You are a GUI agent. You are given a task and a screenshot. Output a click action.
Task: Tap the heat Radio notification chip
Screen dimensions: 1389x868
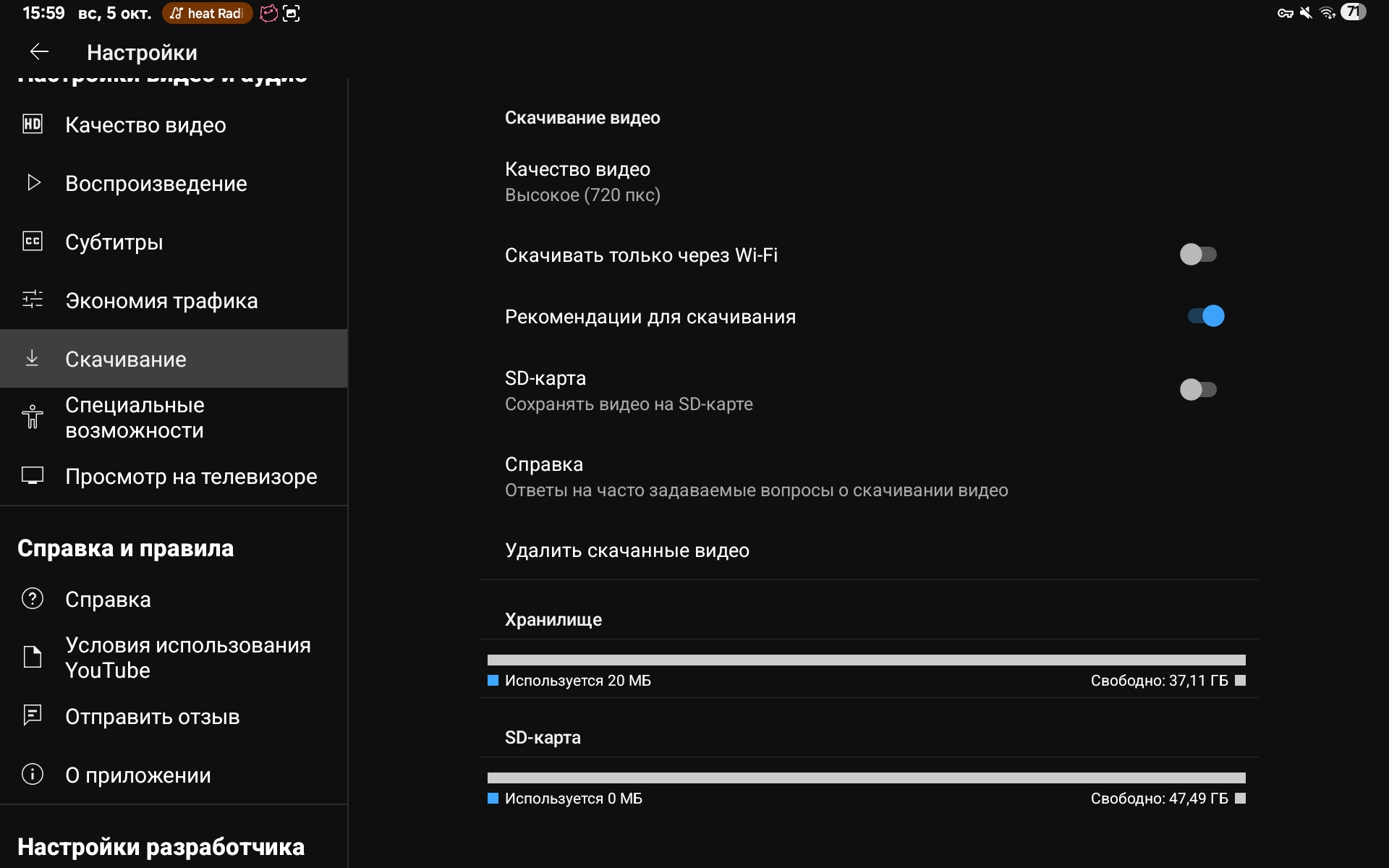207,13
